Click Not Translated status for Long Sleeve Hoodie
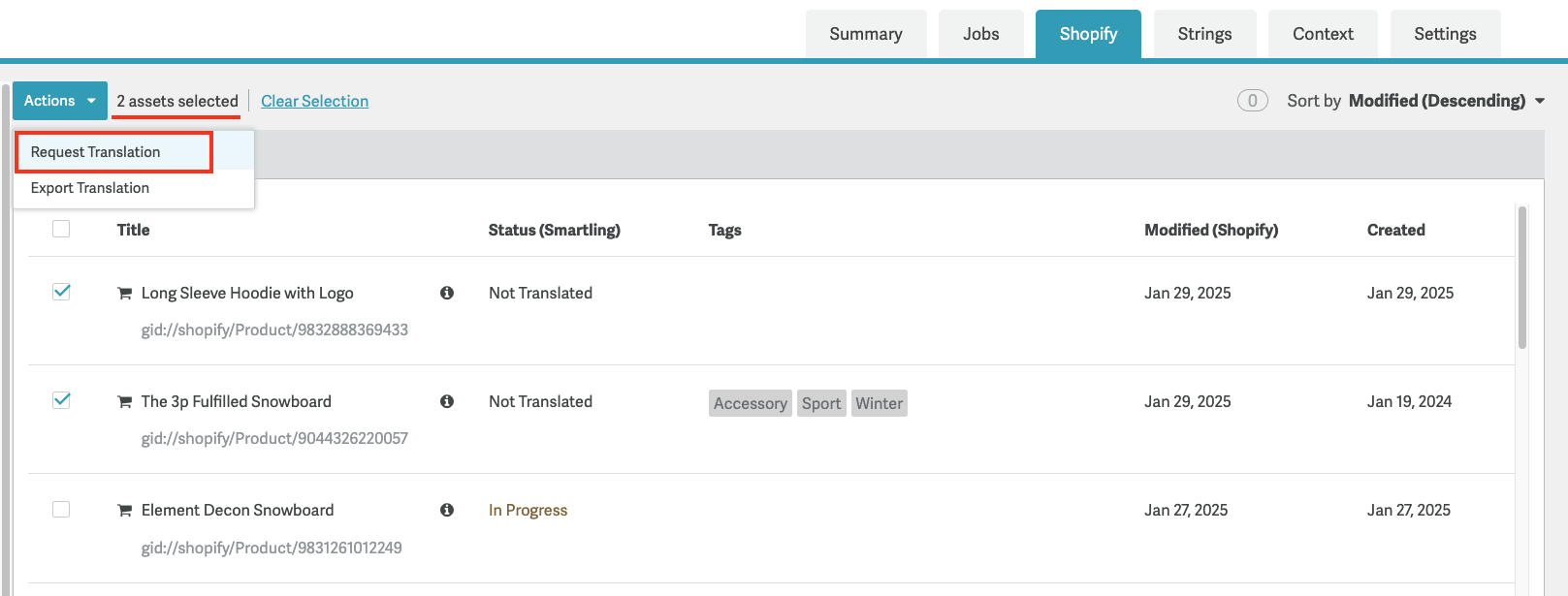The height and width of the screenshot is (596, 1568). tap(540, 293)
